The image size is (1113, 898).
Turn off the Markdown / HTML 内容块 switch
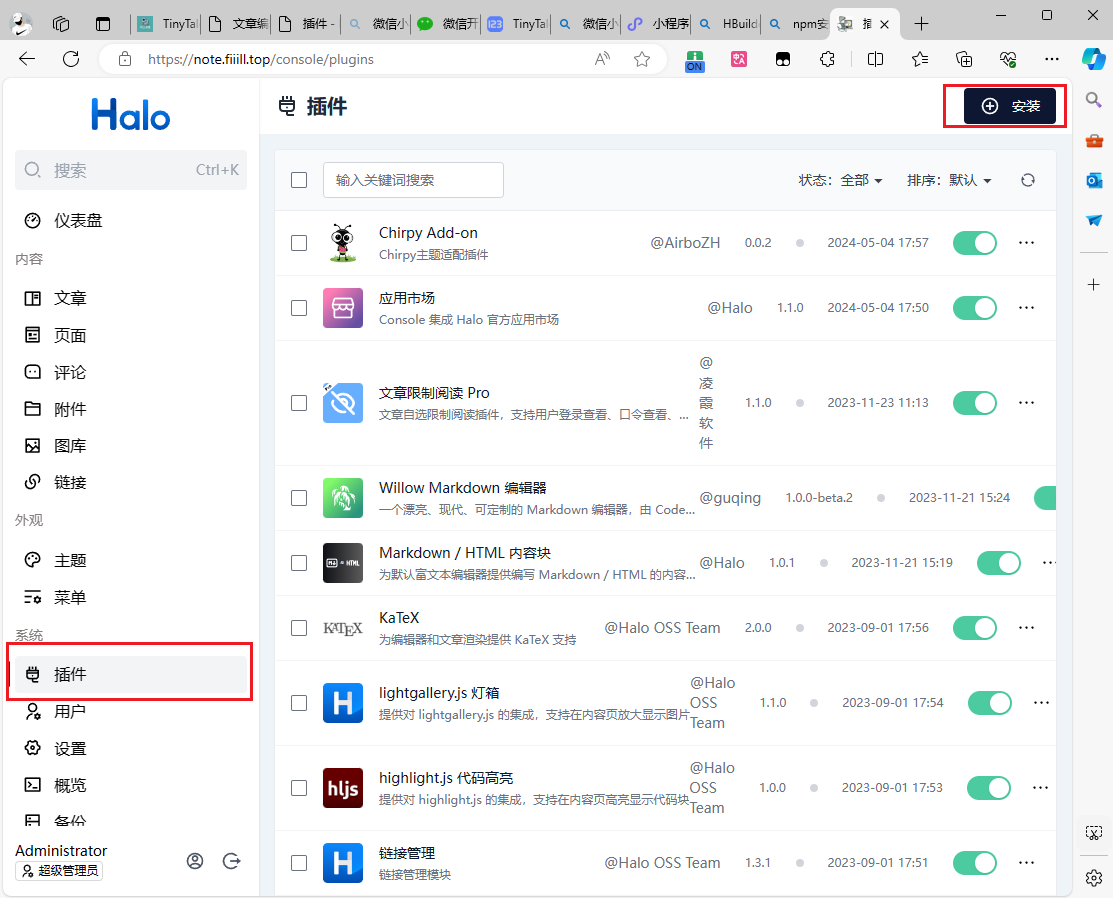pyautogui.click(x=999, y=563)
